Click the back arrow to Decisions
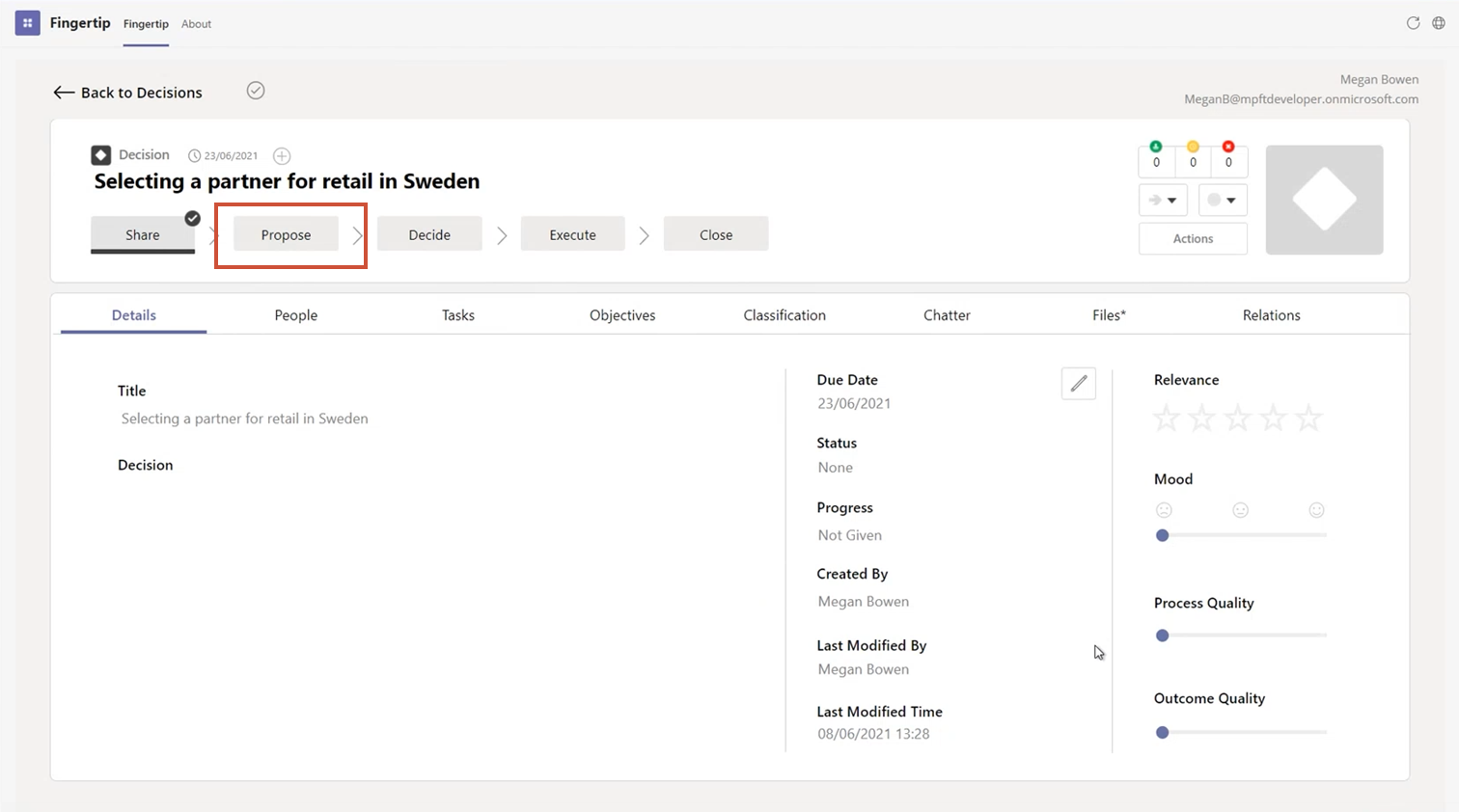 64,93
